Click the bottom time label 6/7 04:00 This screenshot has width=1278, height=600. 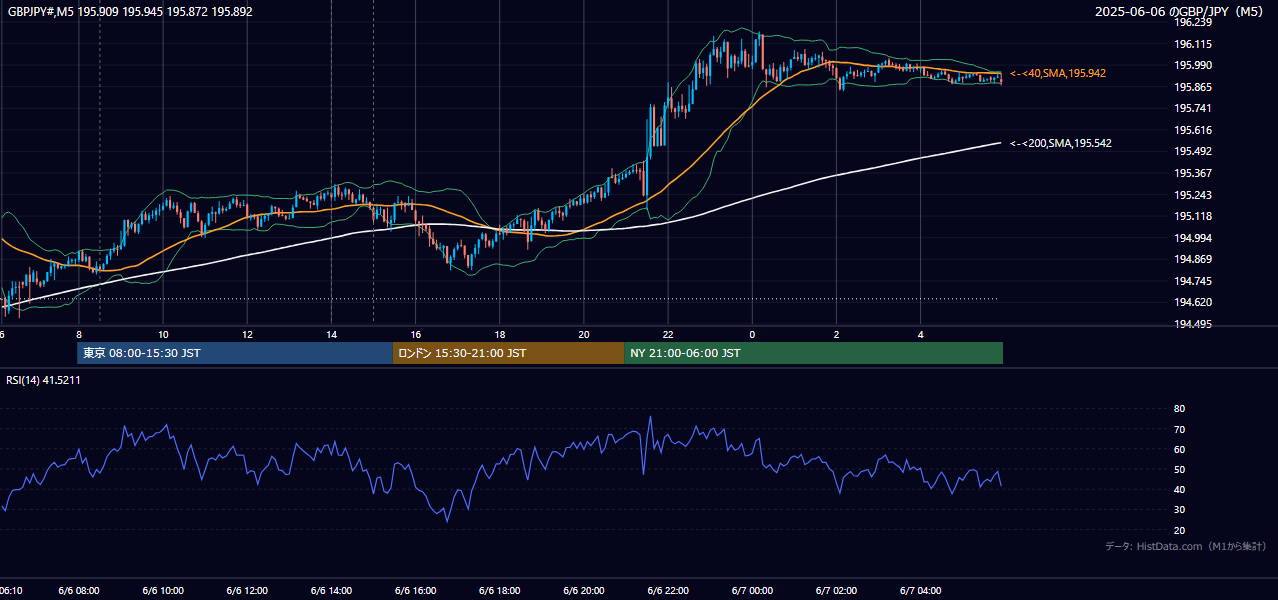[x=920, y=591]
